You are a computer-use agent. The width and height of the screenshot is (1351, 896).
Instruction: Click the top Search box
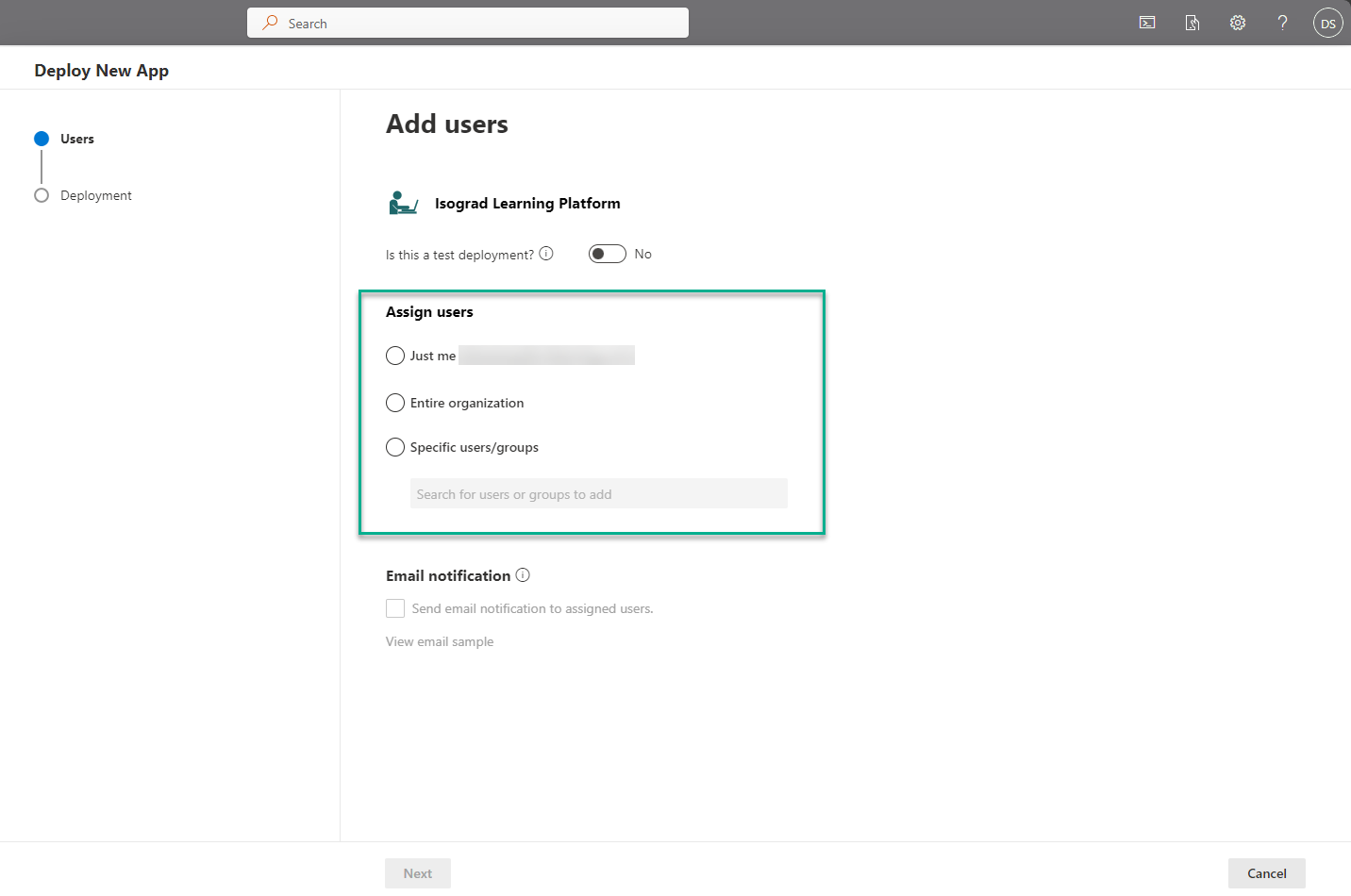point(468,23)
